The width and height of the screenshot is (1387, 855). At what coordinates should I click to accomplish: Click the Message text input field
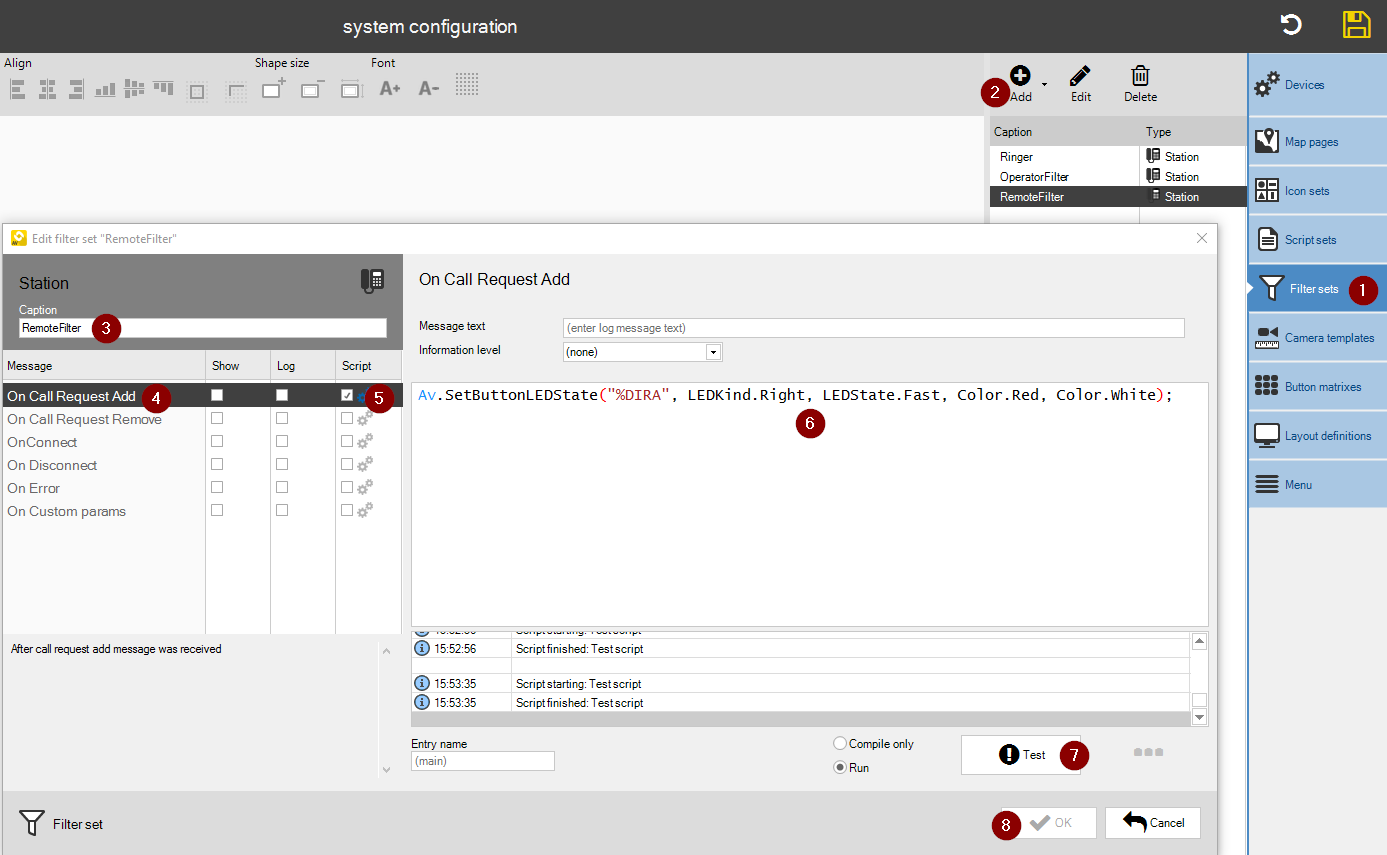coord(873,328)
